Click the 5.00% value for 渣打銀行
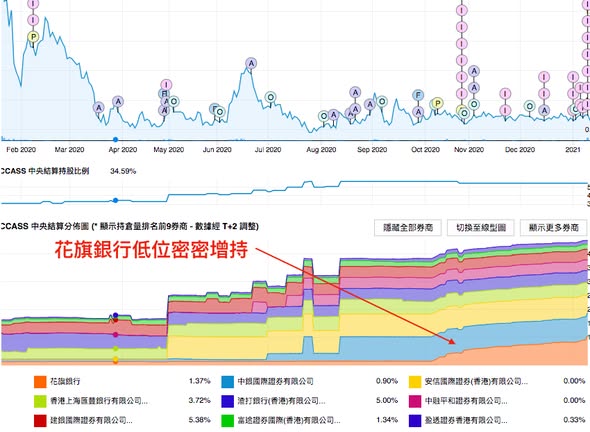The height and width of the screenshot is (432, 590). click(387, 400)
